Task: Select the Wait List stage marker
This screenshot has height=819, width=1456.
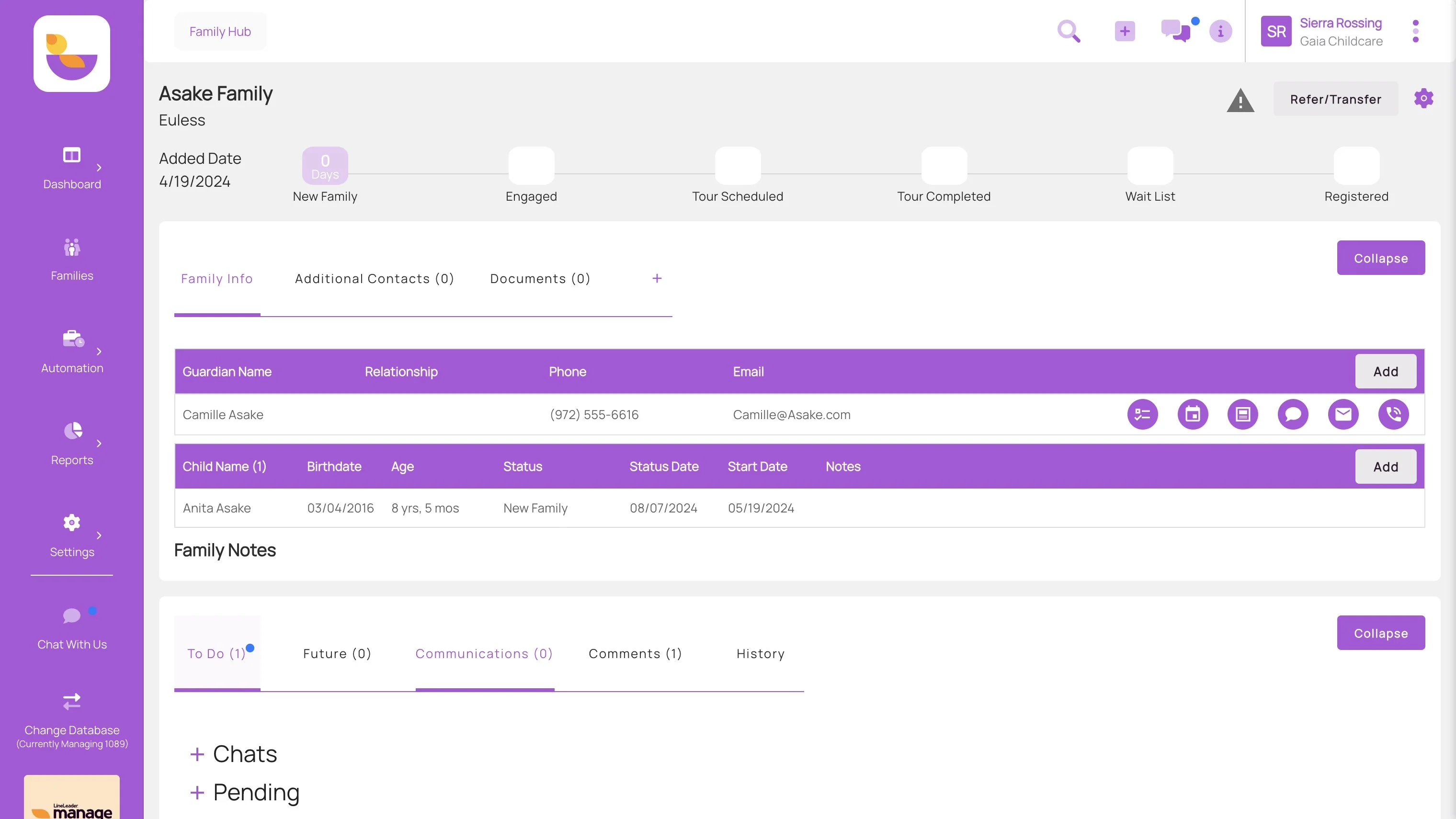Action: [1150, 166]
